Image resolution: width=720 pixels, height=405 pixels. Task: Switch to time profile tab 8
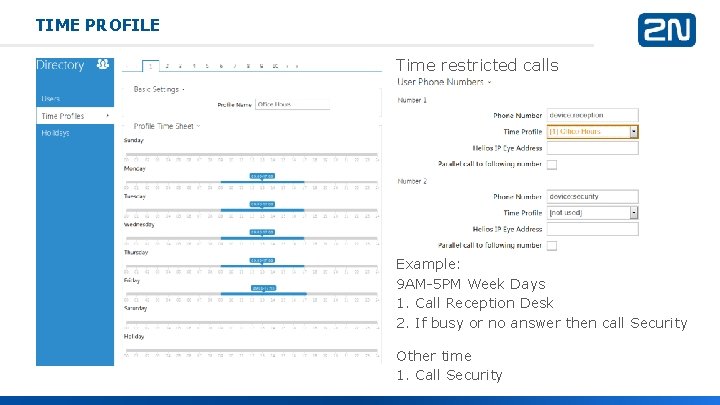248,66
